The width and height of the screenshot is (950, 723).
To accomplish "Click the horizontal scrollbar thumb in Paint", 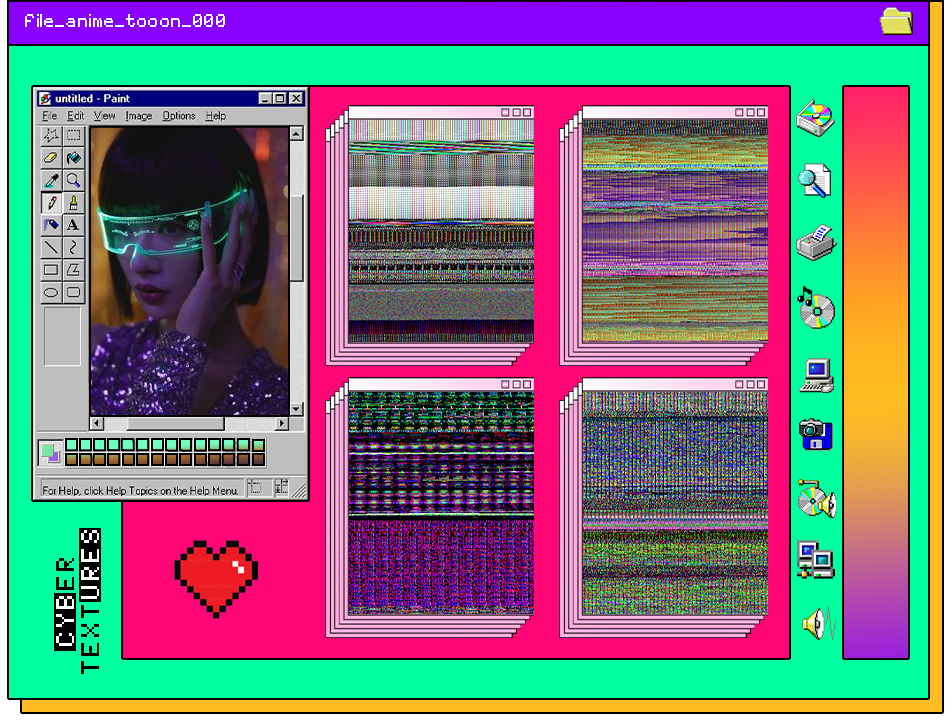I will tap(175, 423).
